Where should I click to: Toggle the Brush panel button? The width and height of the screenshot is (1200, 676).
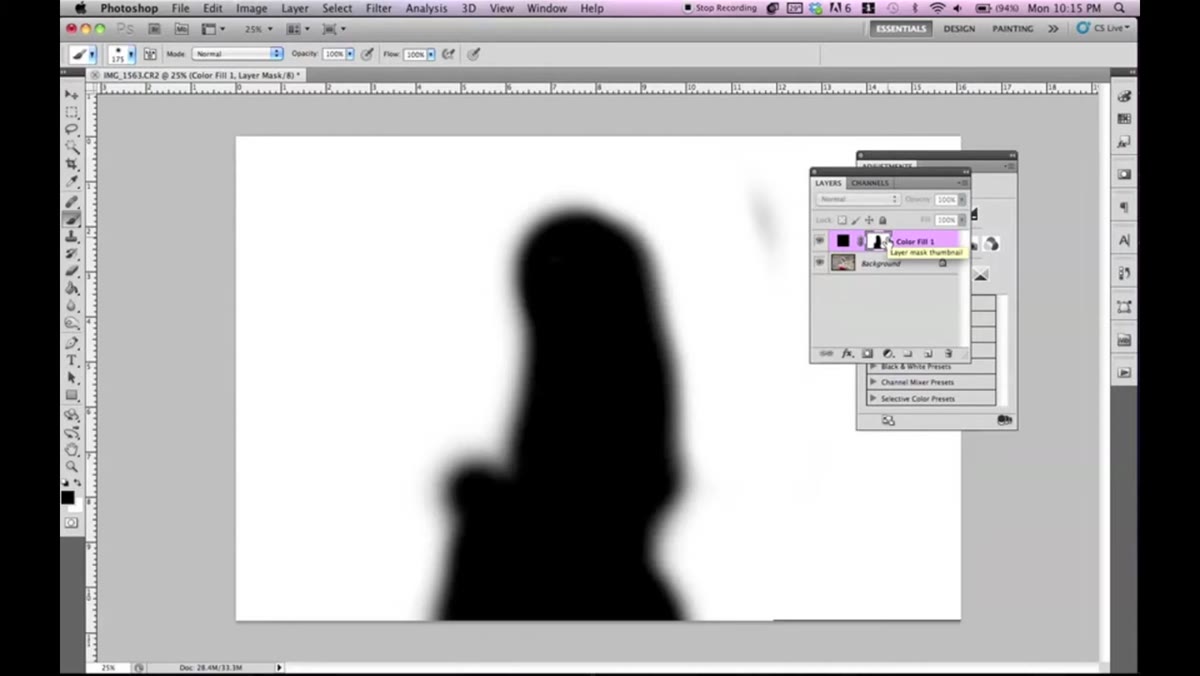click(150, 54)
